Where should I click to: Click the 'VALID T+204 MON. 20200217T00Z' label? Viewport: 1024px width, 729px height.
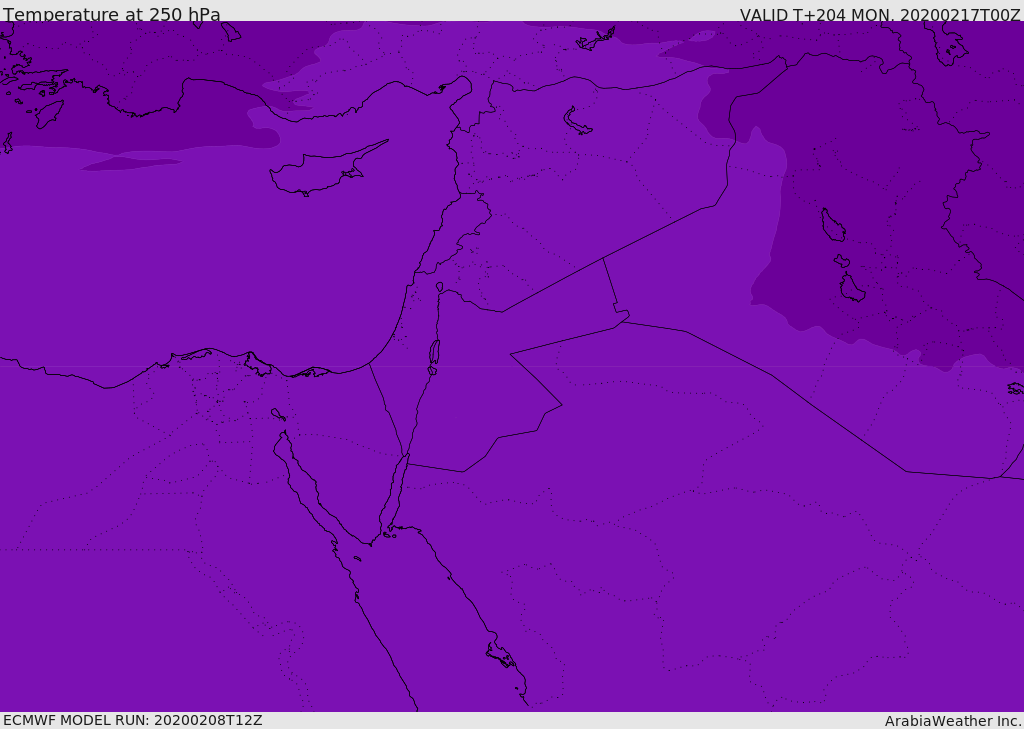point(880,15)
